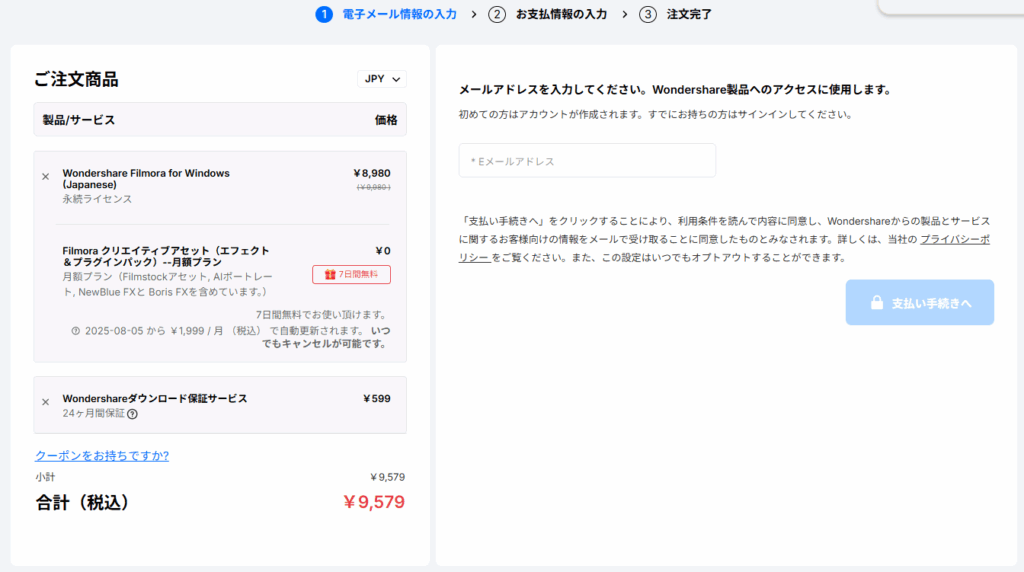The image size is (1024, 572).
Task: Click the Wondershareダウンロード保証サービス title
Action: (155, 398)
